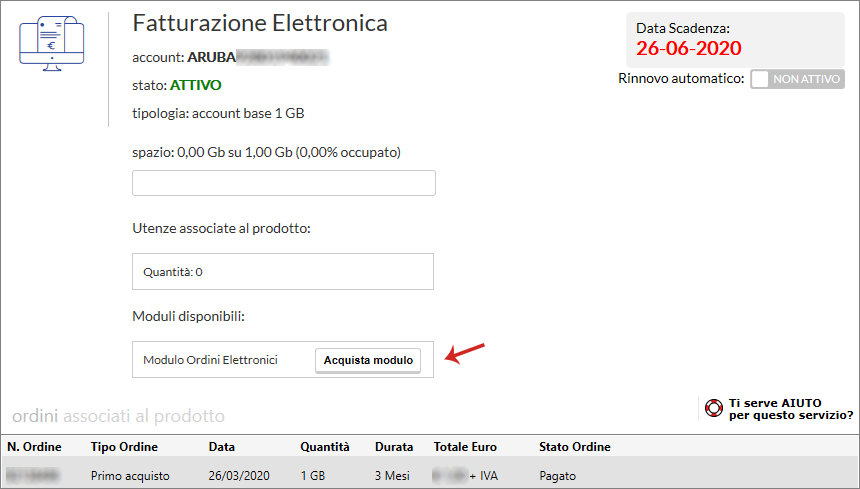Click the Utenze Quantità: 0 box
This screenshot has height=489, width=860.
click(283, 271)
